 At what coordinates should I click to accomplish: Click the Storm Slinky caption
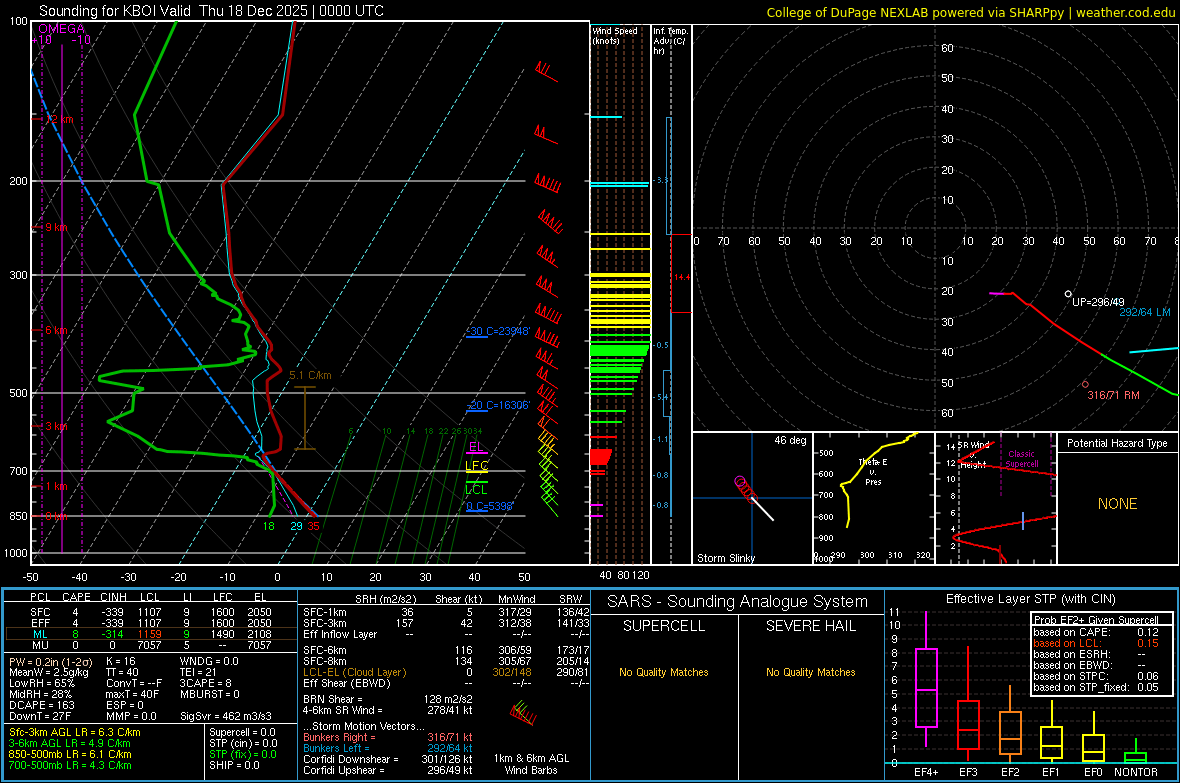[725, 558]
